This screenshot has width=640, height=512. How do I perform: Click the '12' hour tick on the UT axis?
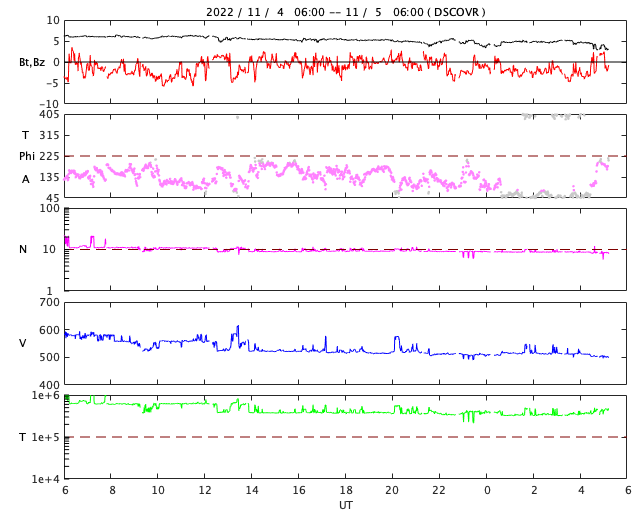205,490
